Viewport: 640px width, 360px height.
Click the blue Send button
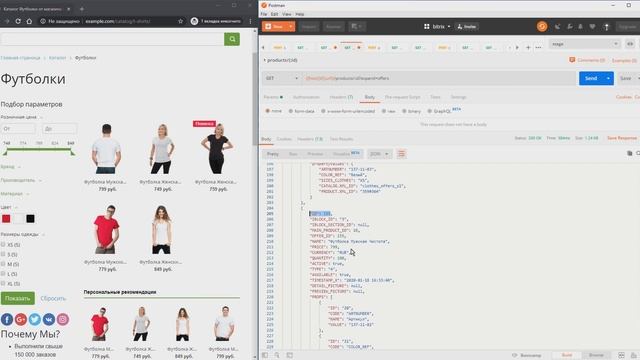click(x=591, y=78)
